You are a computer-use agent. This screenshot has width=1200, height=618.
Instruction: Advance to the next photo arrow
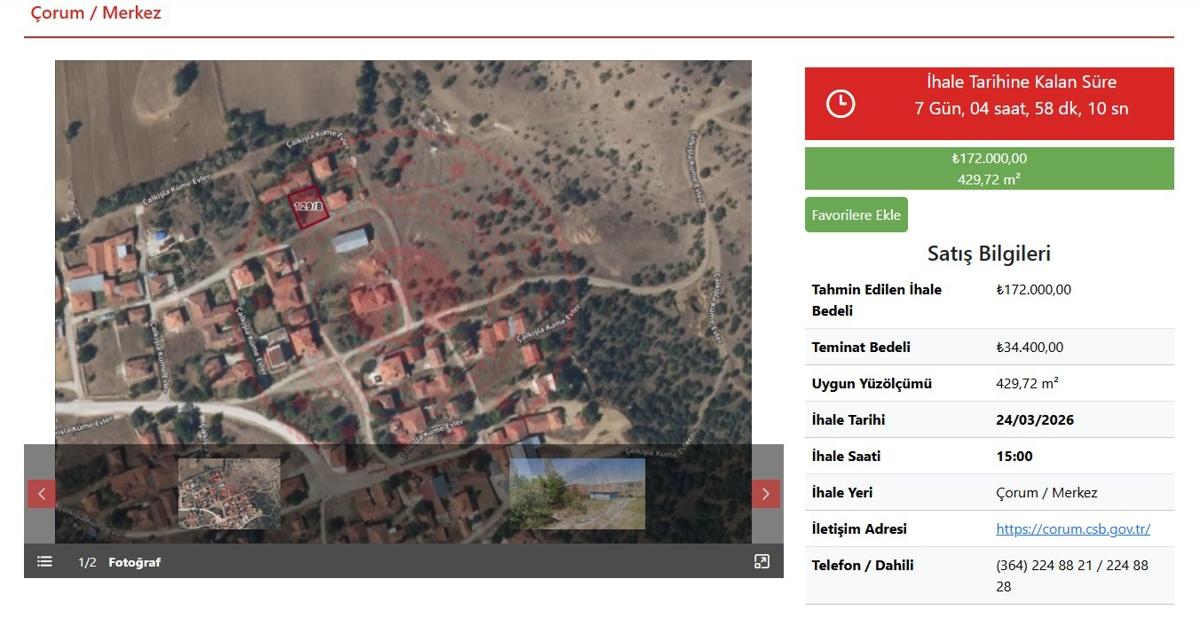coord(765,493)
